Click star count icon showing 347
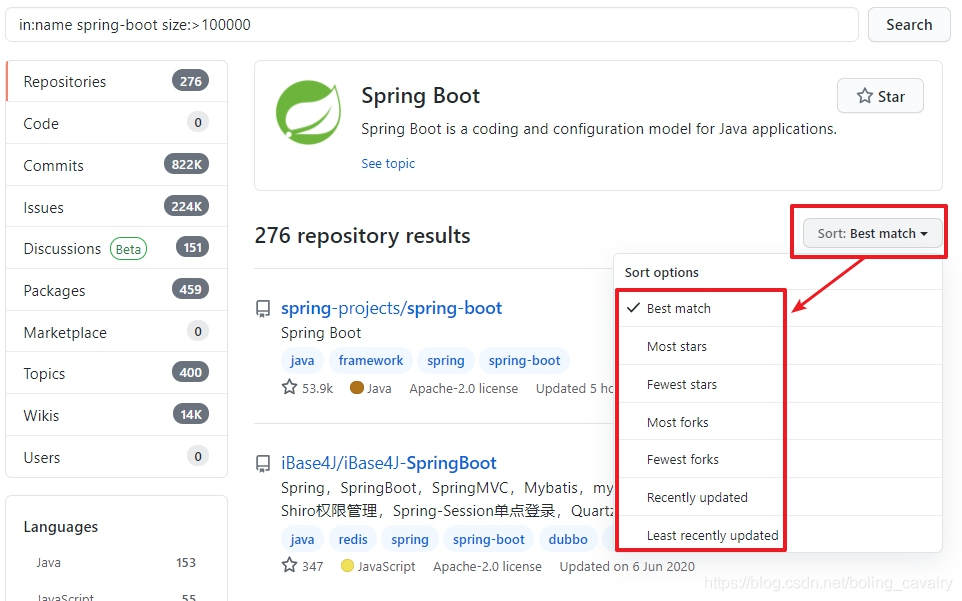The image size is (962, 601). pos(289,565)
